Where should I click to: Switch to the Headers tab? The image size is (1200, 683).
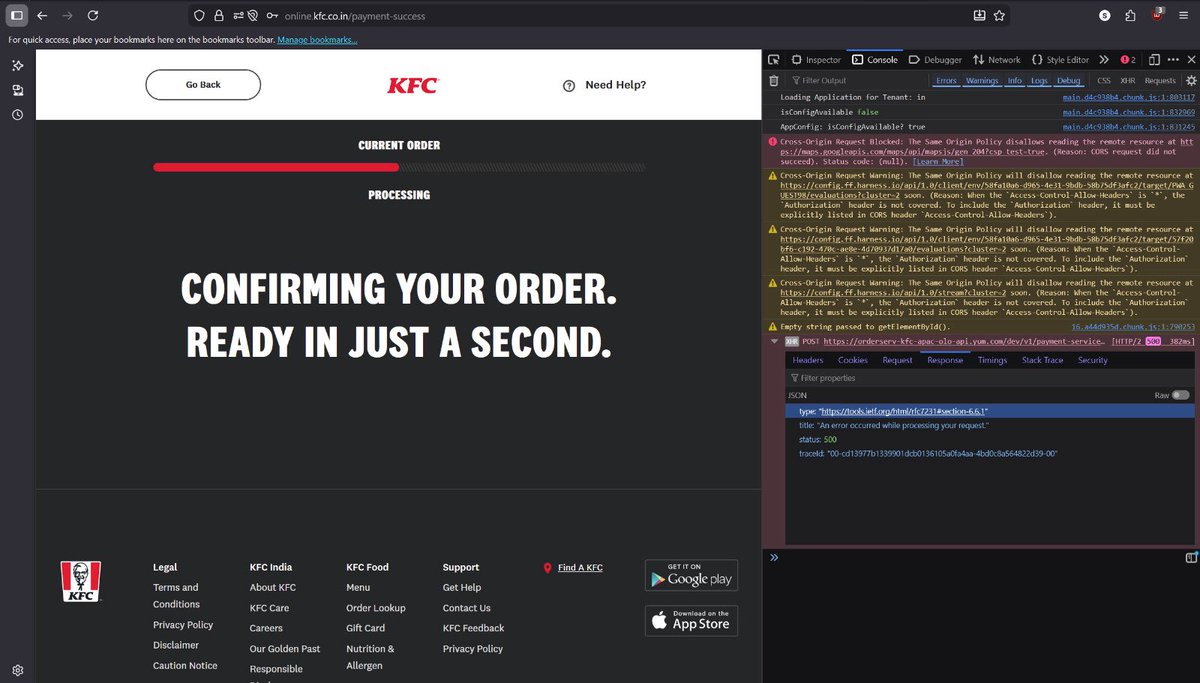click(x=806, y=359)
